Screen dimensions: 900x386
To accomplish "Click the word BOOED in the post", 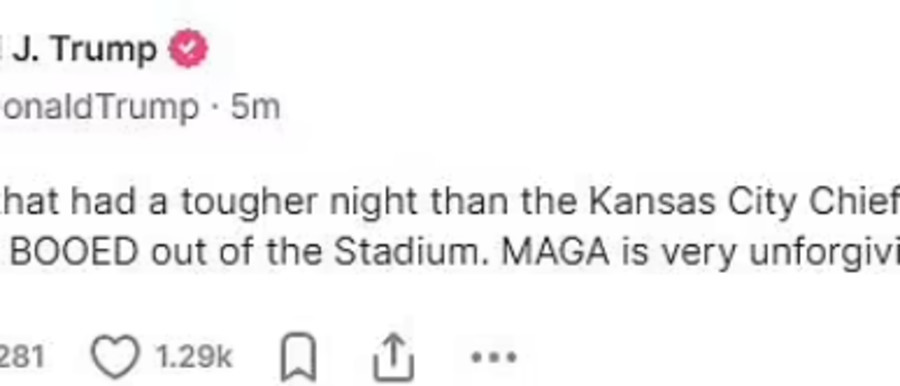I will click(x=75, y=250).
